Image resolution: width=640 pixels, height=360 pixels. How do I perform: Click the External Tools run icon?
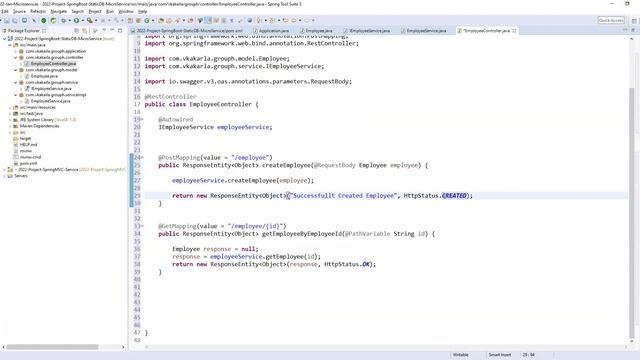tap(90, 20)
